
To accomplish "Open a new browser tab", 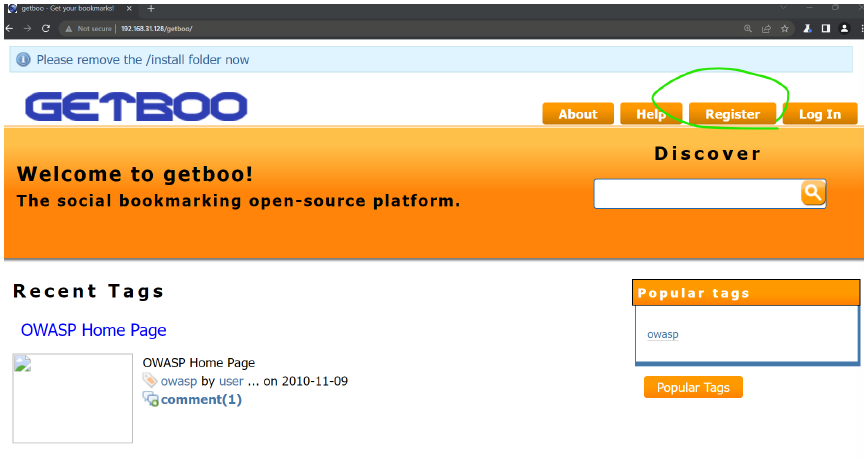I will (151, 8).
